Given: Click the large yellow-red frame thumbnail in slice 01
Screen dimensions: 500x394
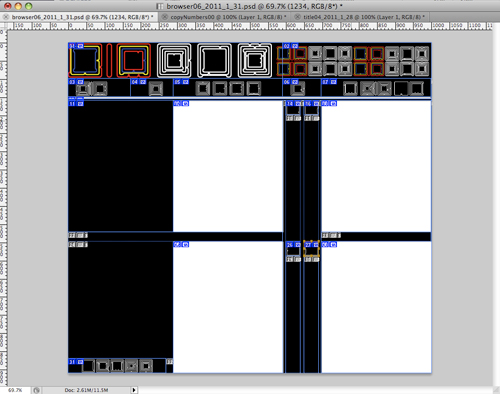Looking at the screenshot, I should click(x=85, y=60).
